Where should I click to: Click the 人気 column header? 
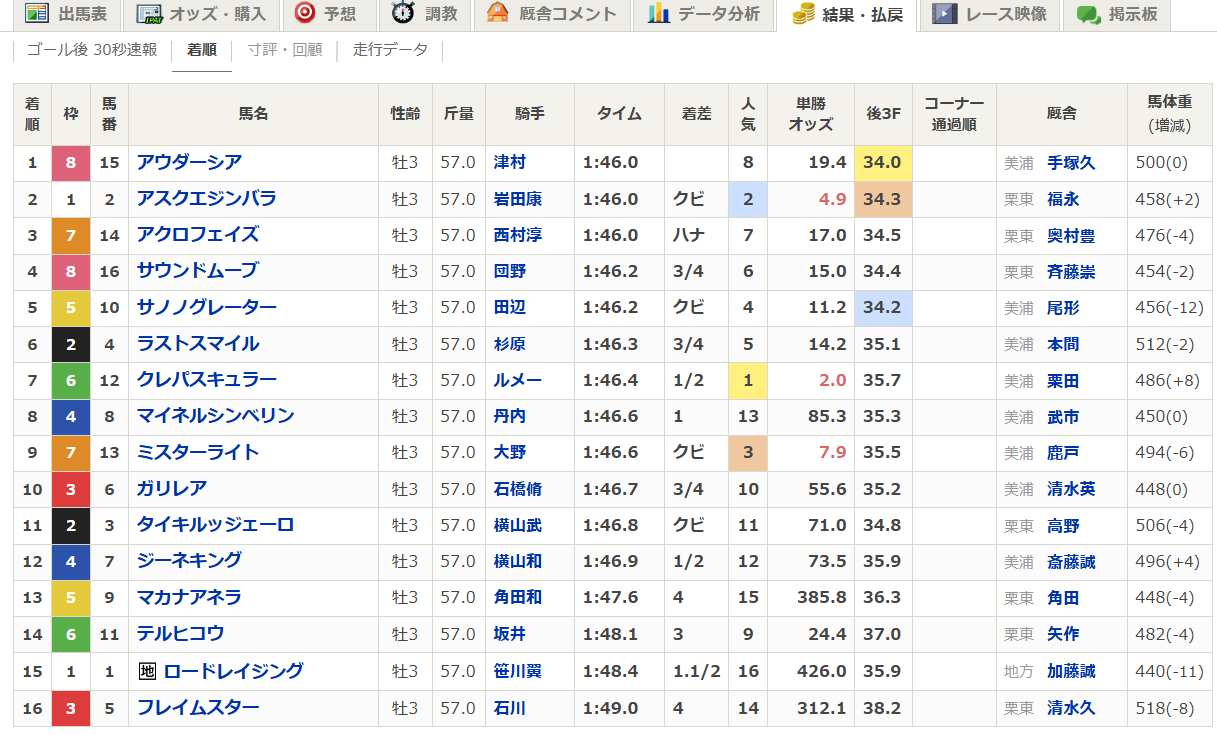coord(748,114)
